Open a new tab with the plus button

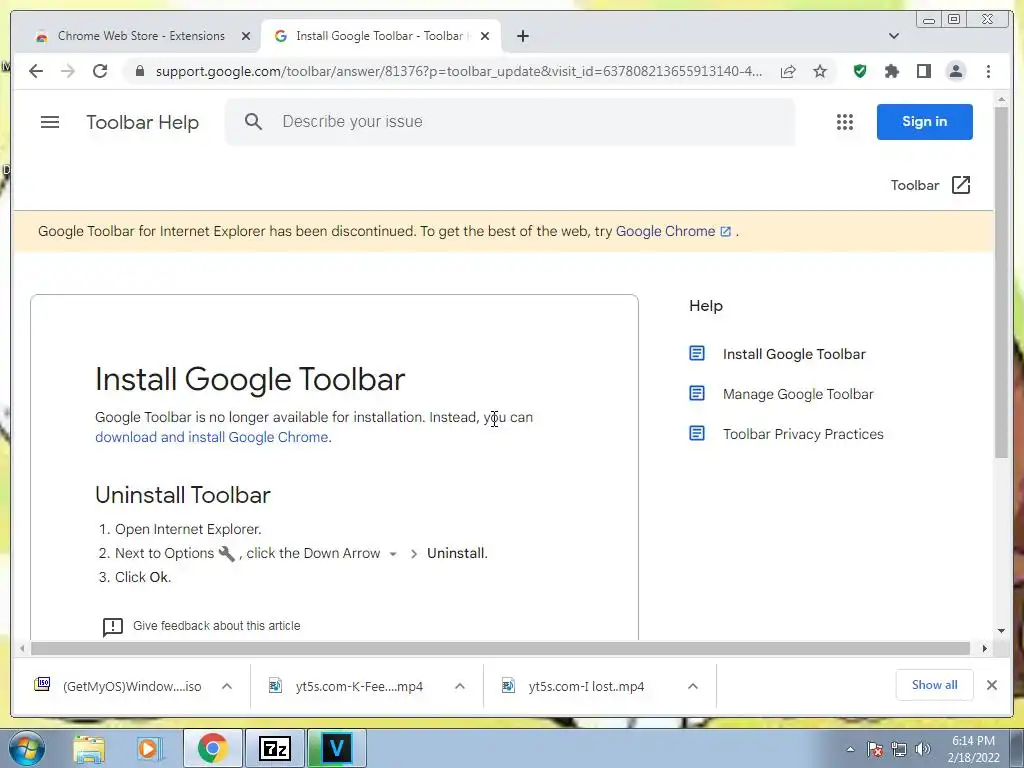click(x=522, y=36)
